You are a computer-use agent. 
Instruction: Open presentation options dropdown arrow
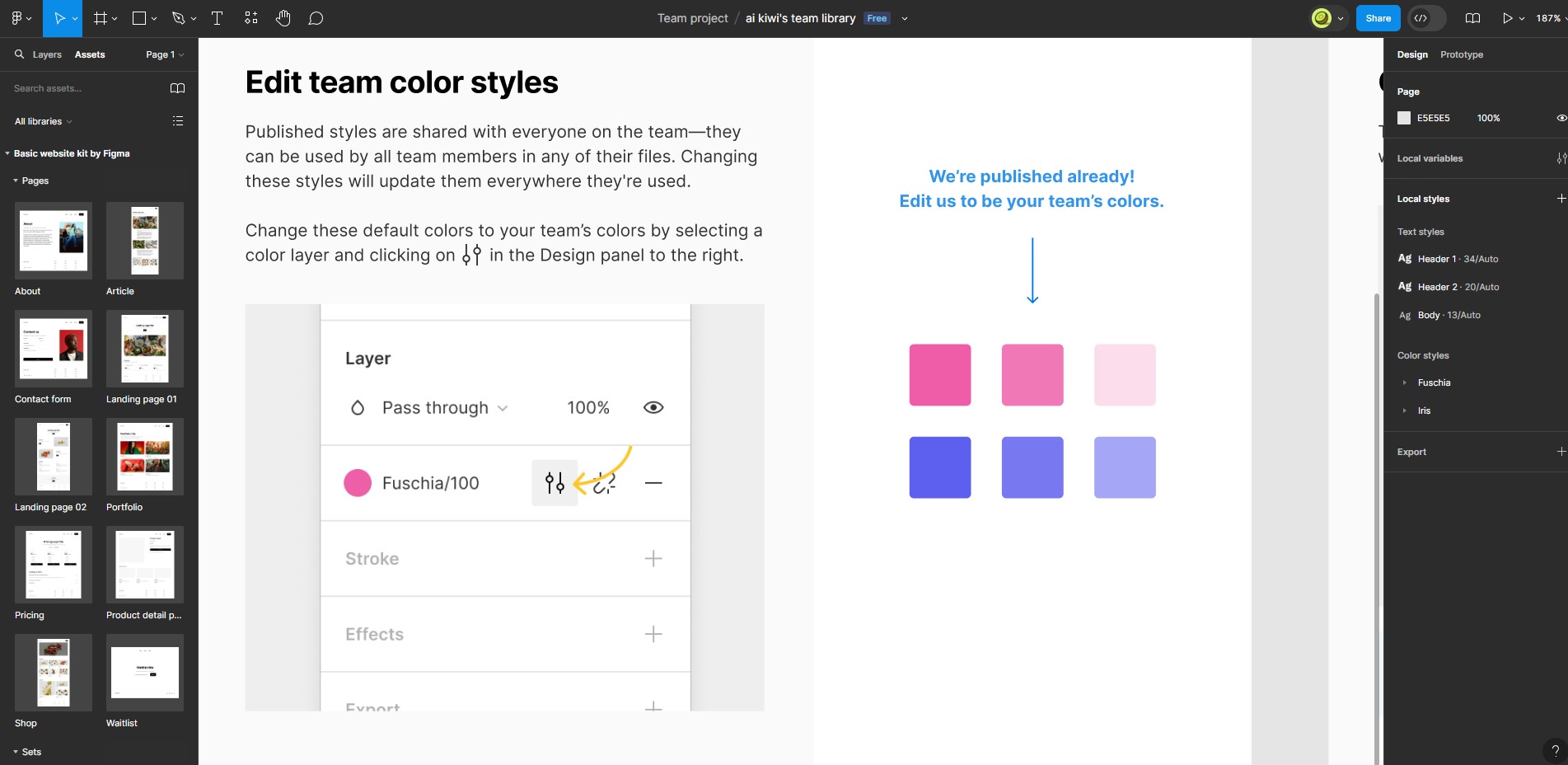tap(1522, 18)
